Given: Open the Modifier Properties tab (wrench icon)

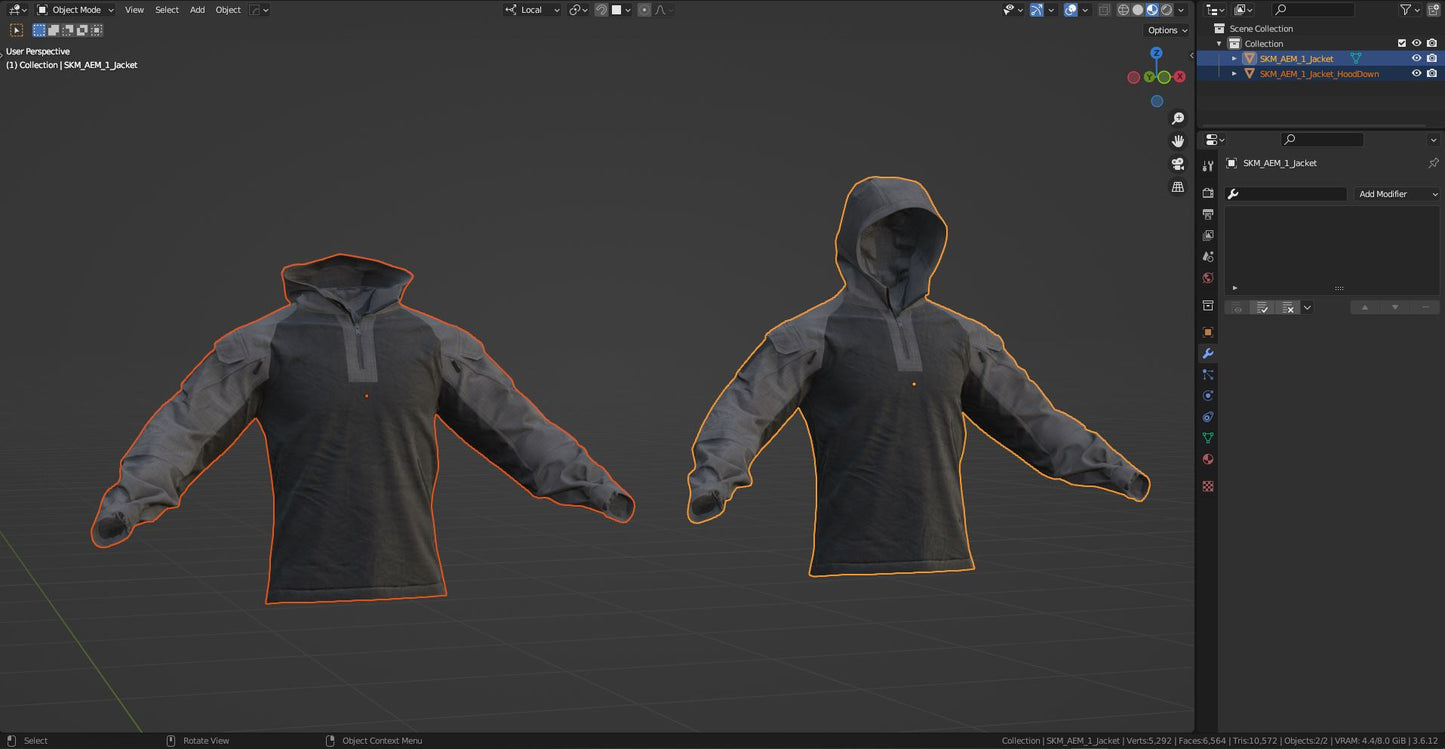Looking at the screenshot, I should click(1207, 353).
